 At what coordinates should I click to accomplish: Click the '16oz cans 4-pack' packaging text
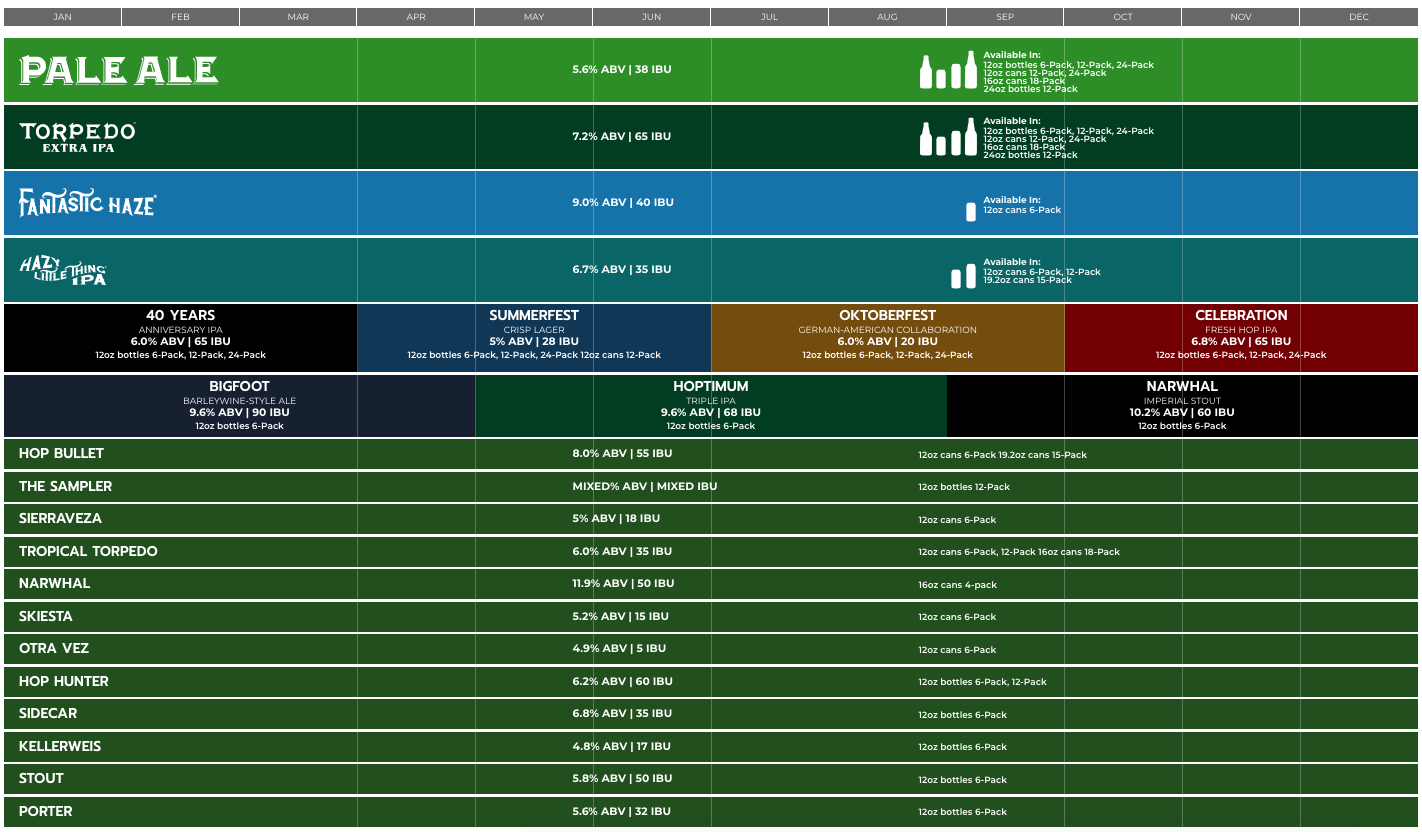957,585
